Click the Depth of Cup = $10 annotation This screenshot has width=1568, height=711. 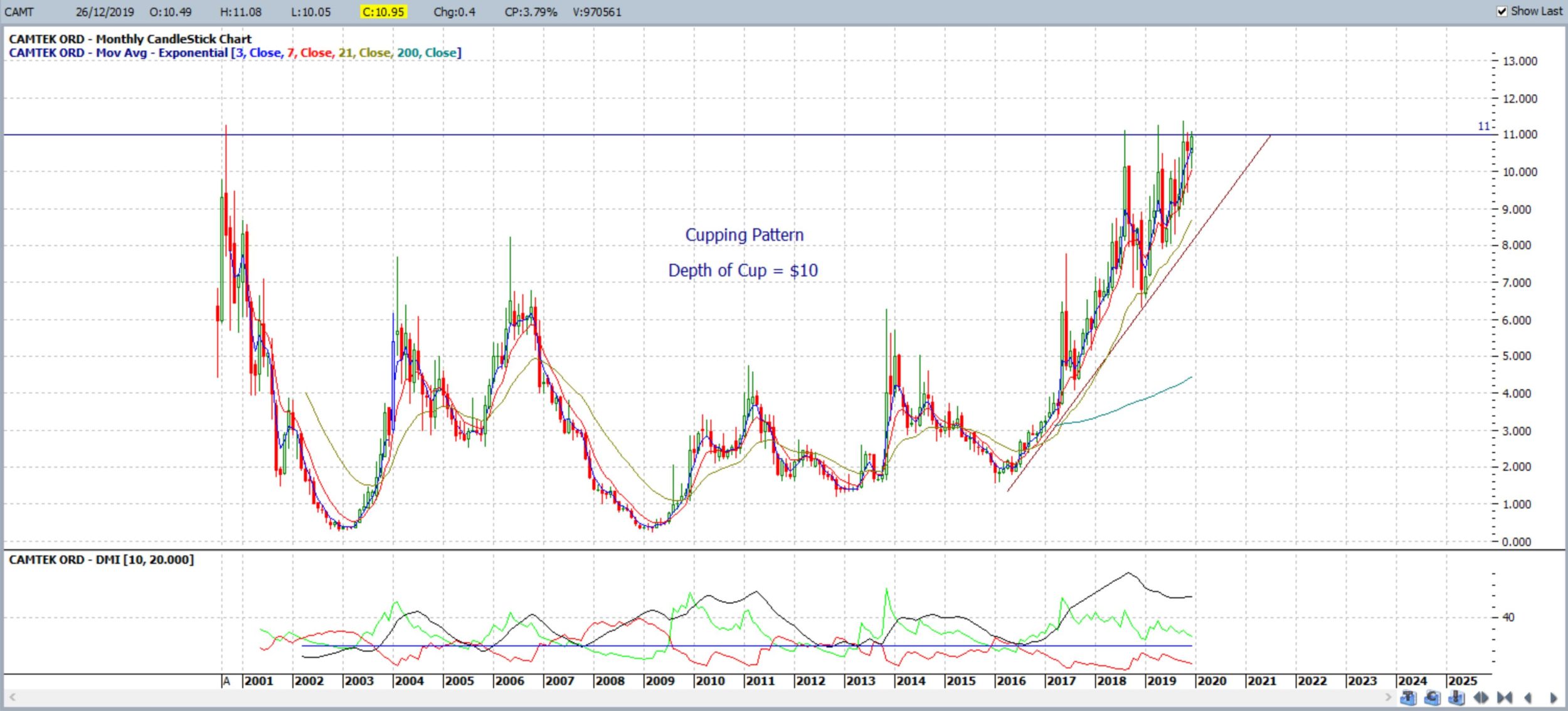click(x=743, y=270)
